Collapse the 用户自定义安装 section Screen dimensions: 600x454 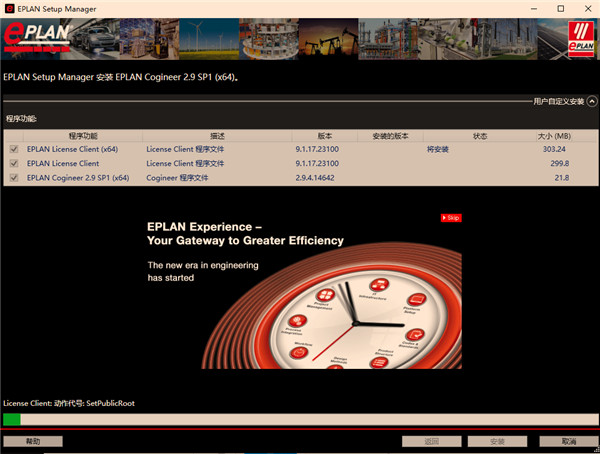coord(592,101)
